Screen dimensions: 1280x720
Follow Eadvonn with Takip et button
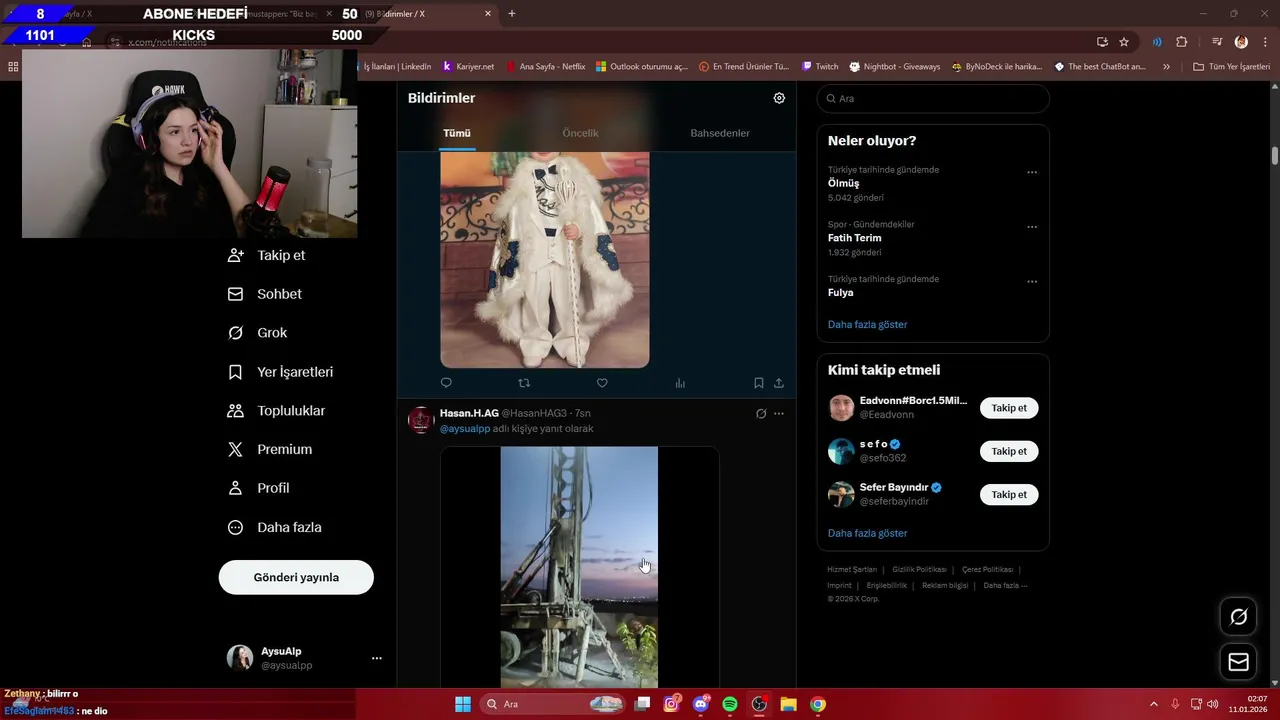coord(1009,408)
